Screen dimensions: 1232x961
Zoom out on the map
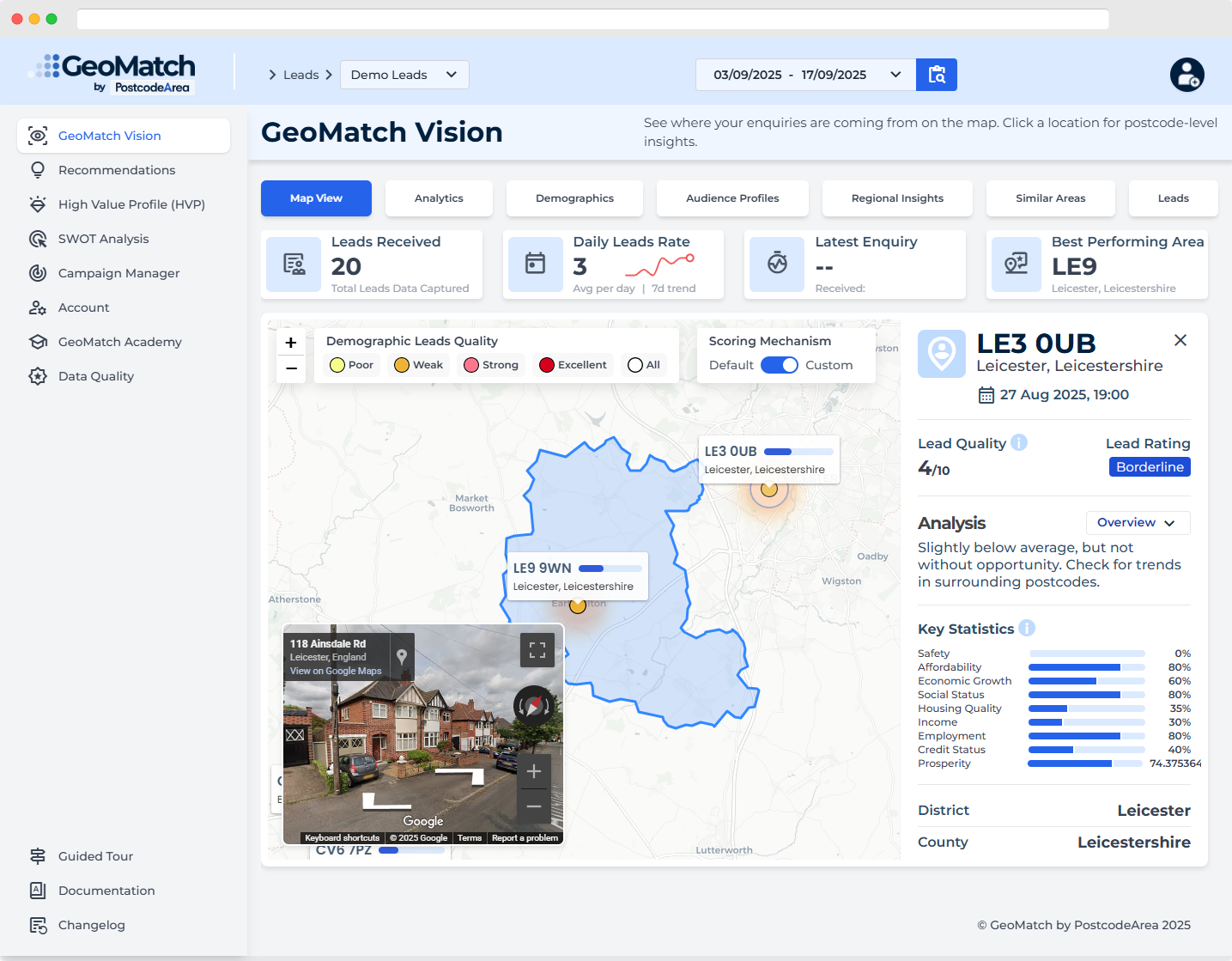tap(291, 368)
